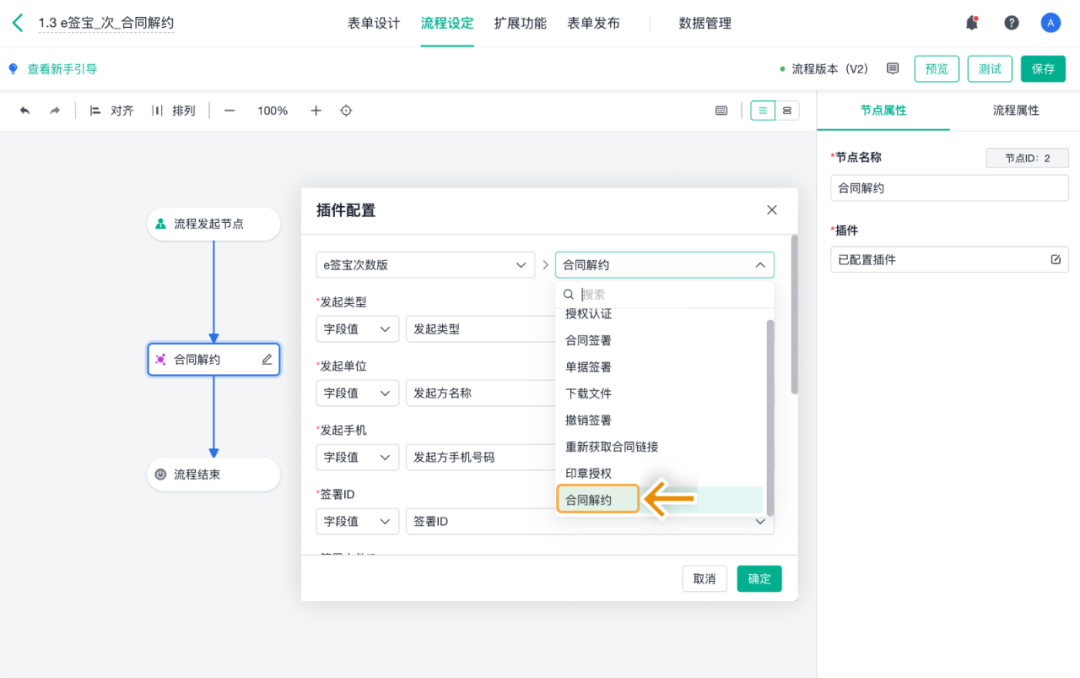
Task: Open the 查看新手引导 link
Action: (x=62, y=69)
